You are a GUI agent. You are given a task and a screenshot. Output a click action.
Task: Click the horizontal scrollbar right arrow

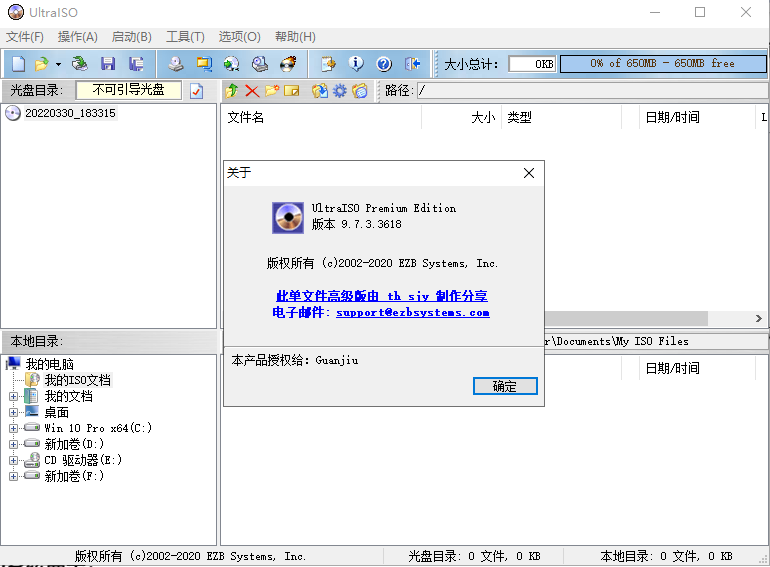[x=759, y=319]
